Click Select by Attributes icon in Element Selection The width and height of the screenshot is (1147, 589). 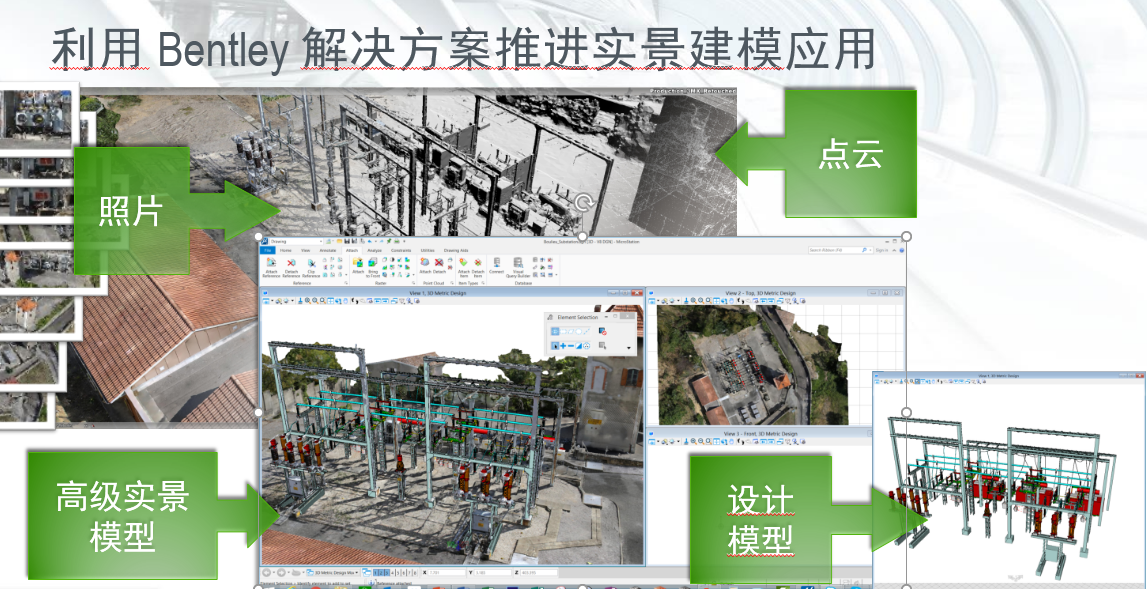tap(603, 345)
